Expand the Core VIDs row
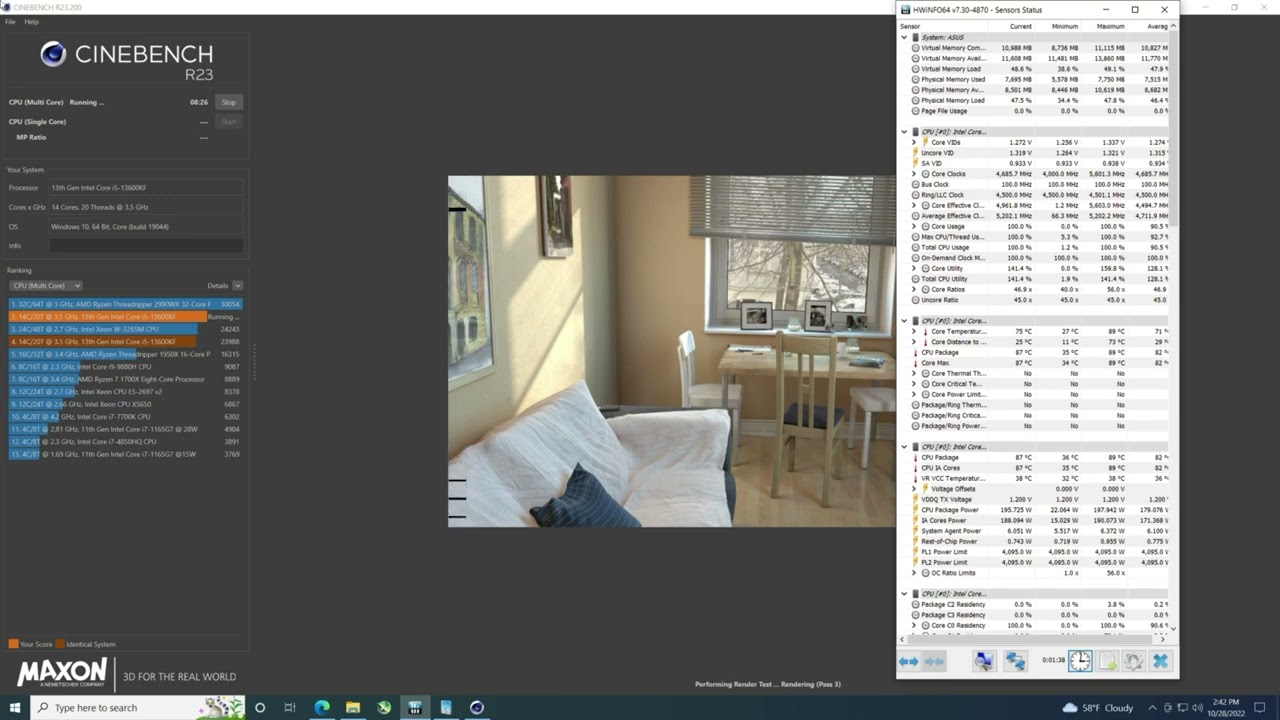This screenshot has height=720, width=1280. pos(914,142)
